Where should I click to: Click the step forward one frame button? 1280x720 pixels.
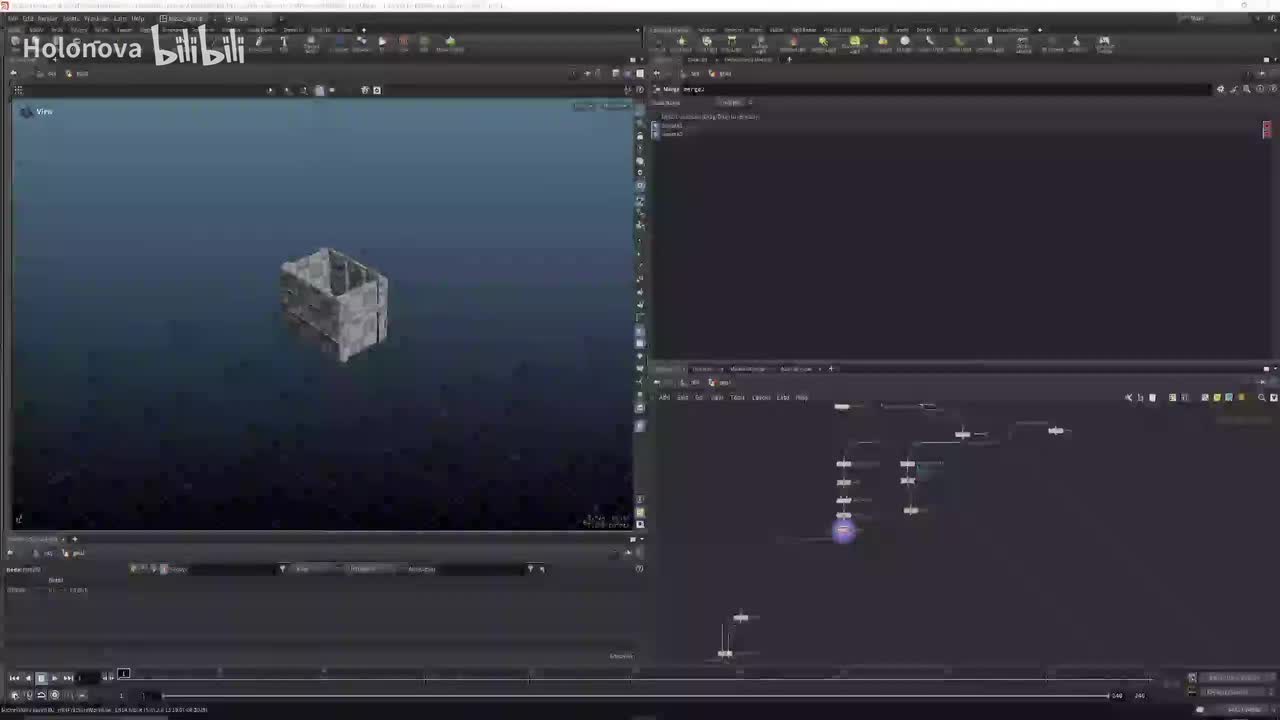pos(110,678)
